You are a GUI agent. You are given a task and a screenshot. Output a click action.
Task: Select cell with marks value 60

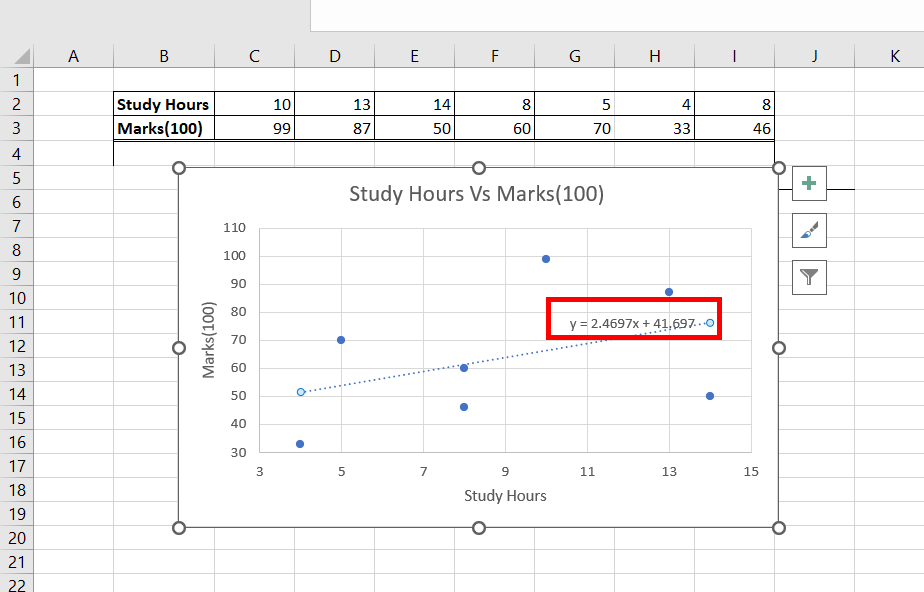(494, 128)
